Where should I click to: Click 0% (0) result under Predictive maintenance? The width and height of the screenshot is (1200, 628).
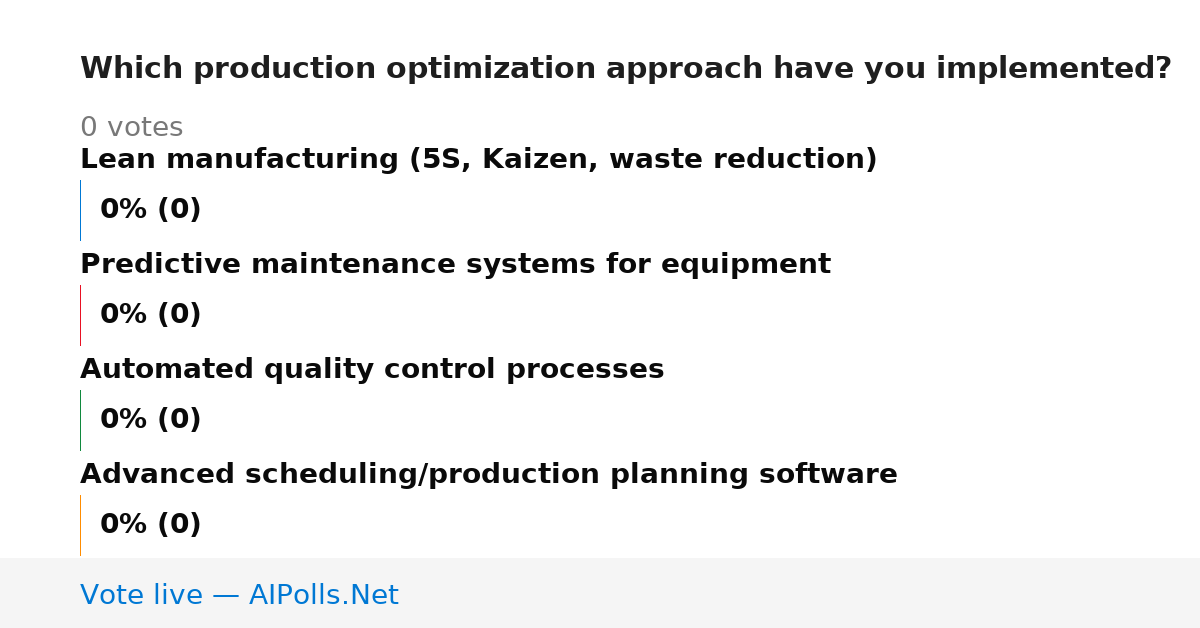tap(151, 315)
